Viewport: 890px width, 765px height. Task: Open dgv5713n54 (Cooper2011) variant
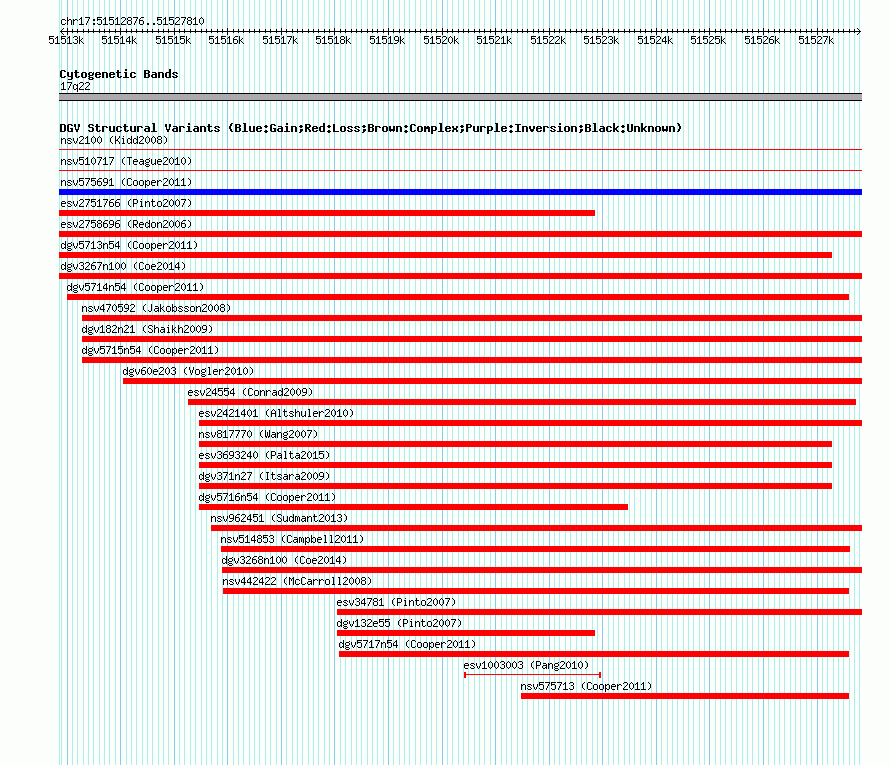(x=129, y=245)
